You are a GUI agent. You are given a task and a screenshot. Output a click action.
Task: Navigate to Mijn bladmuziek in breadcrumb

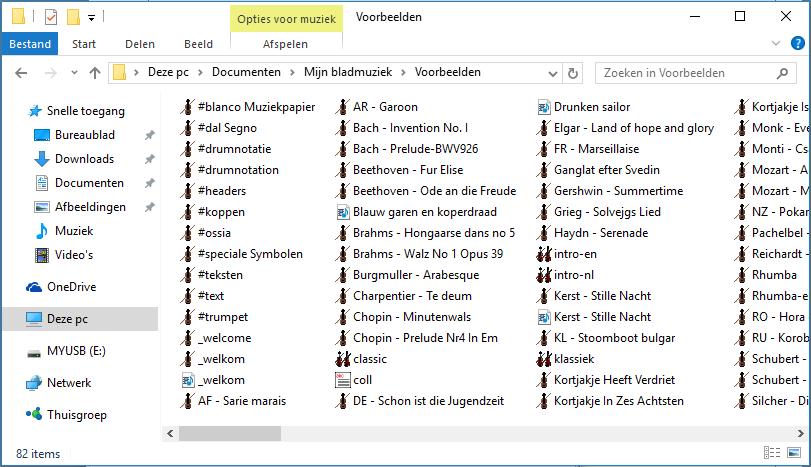pos(348,72)
